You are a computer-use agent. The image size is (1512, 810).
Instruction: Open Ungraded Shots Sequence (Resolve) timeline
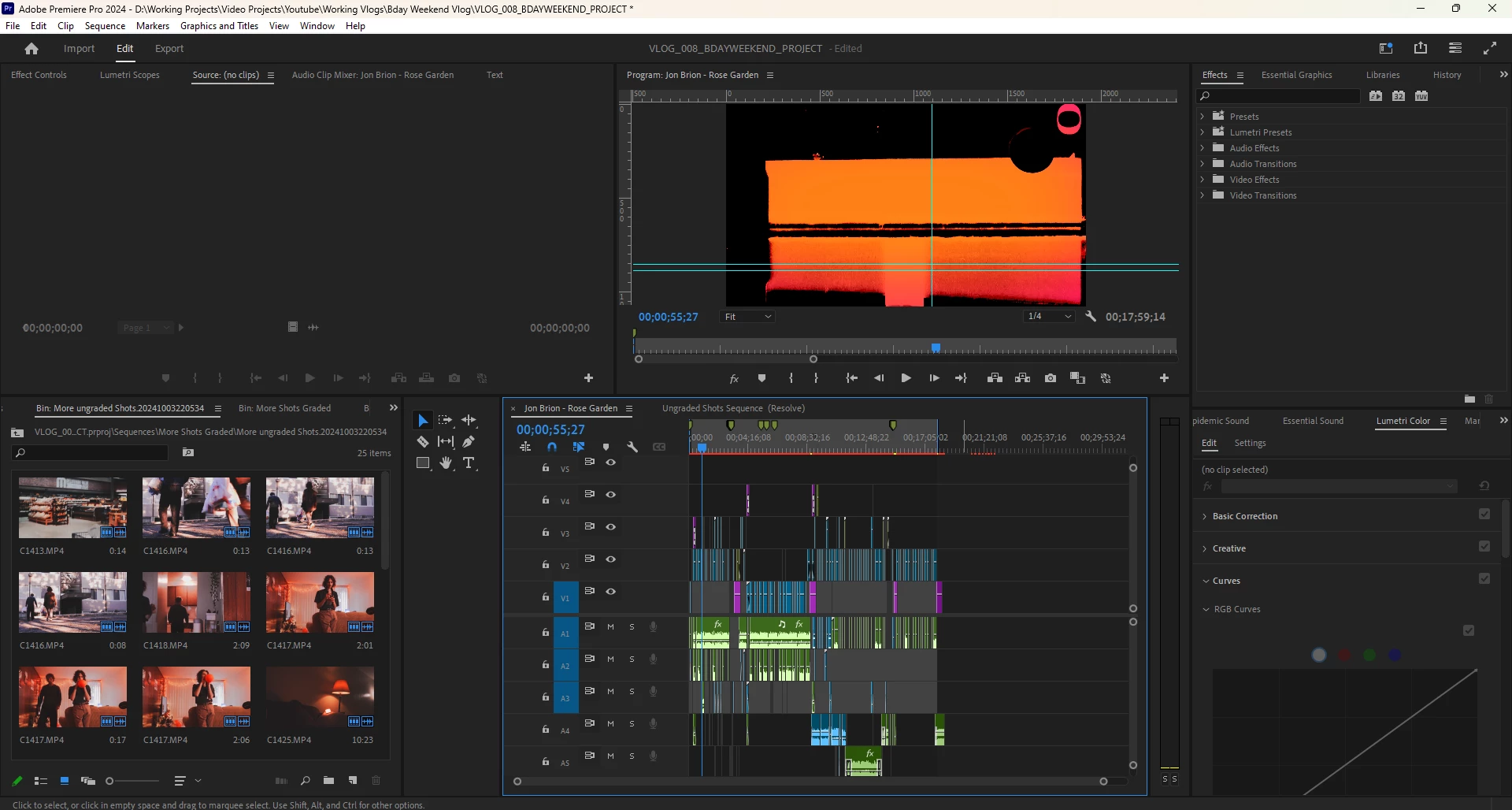click(x=733, y=409)
